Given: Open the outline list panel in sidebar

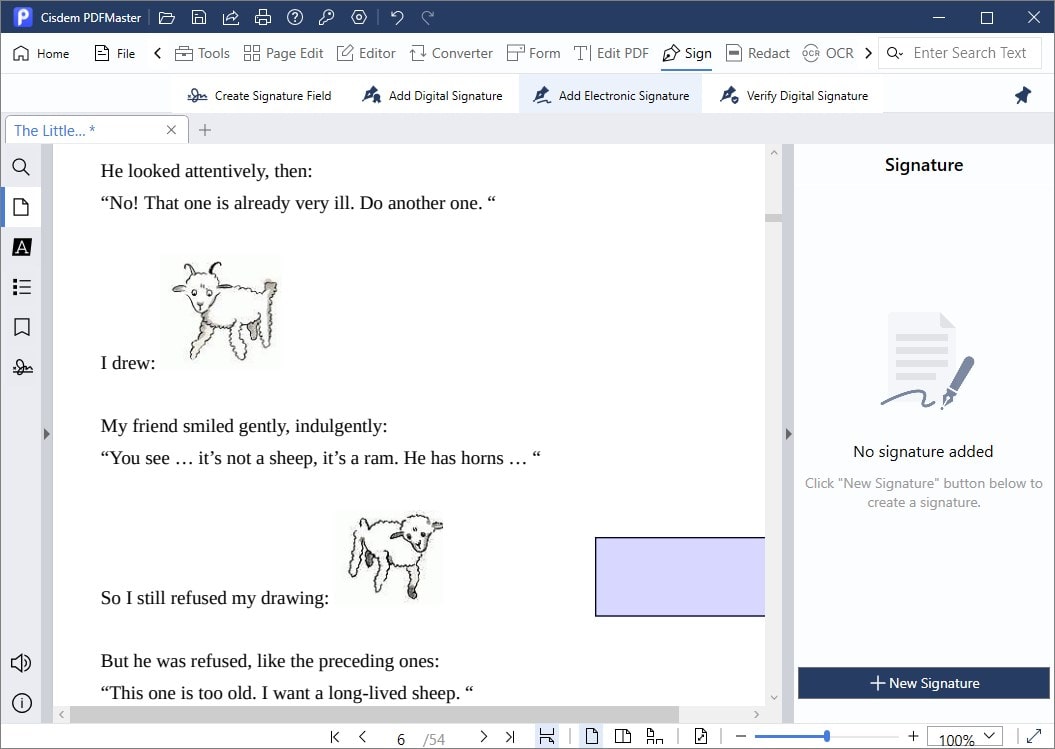Looking at the screenshot, I should pos(22,287).
